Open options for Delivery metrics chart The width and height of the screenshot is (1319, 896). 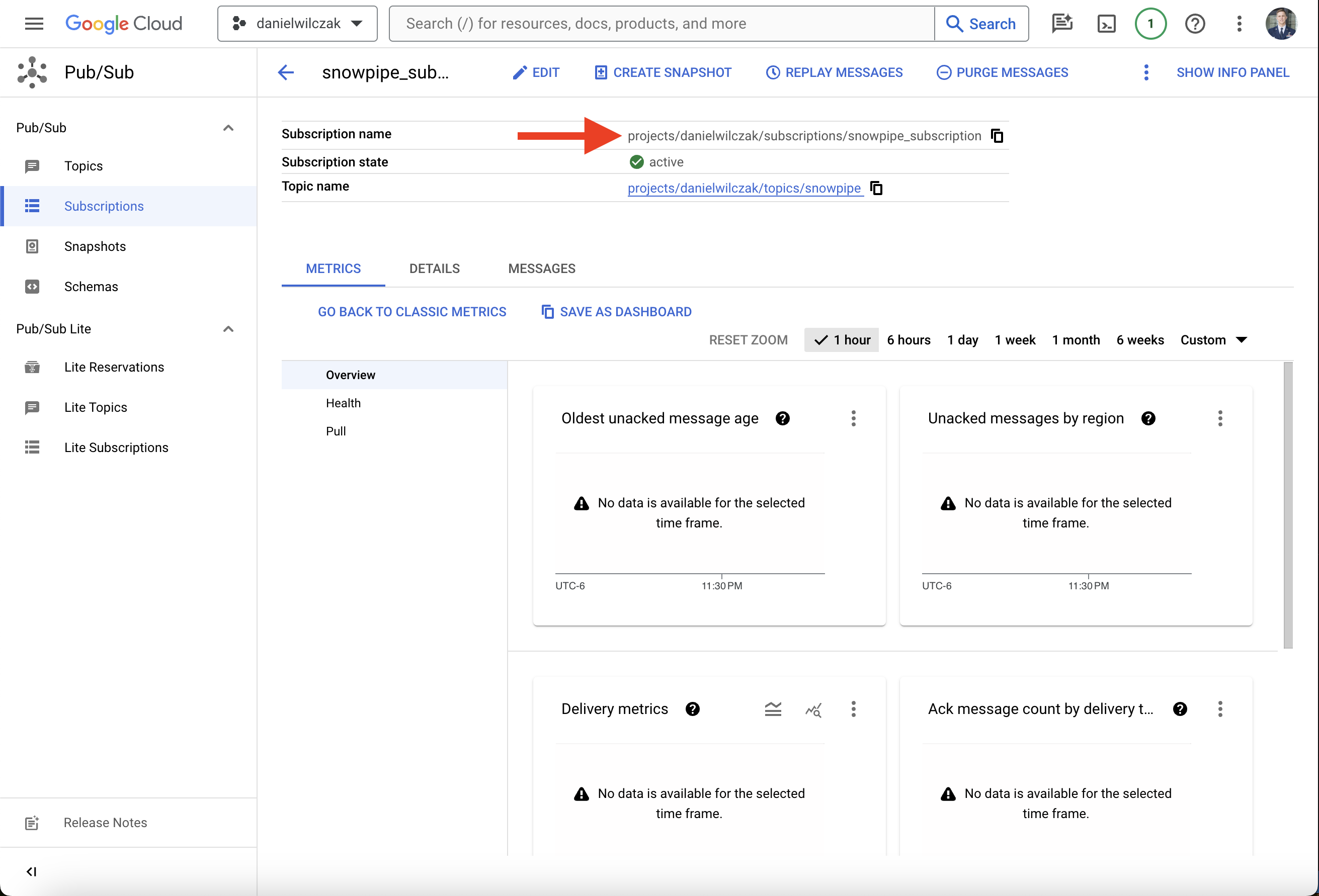coord(853,709)
